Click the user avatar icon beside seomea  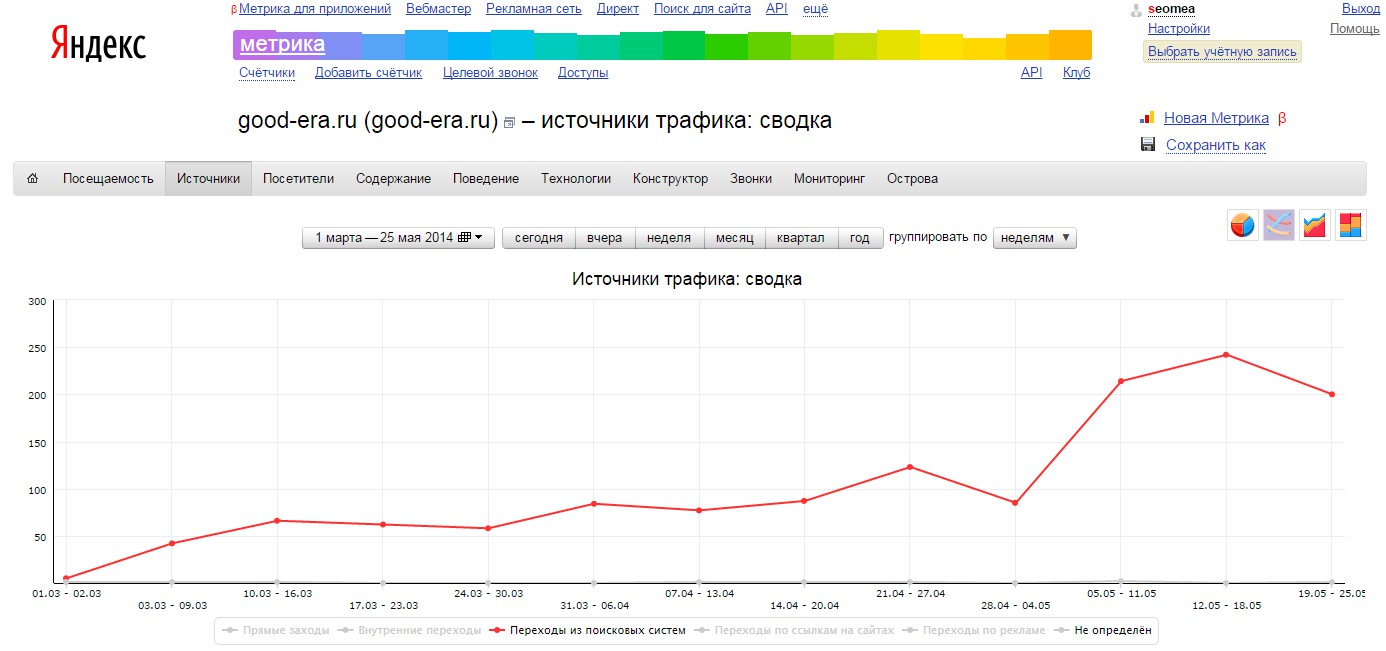pyautogui.click(x=1136, y=10)
